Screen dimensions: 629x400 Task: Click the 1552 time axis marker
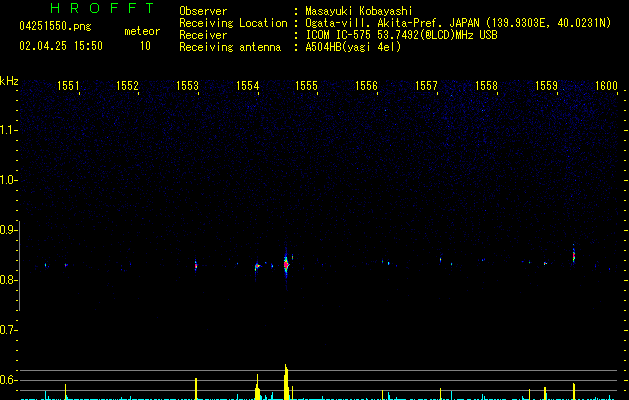(127, 86)
